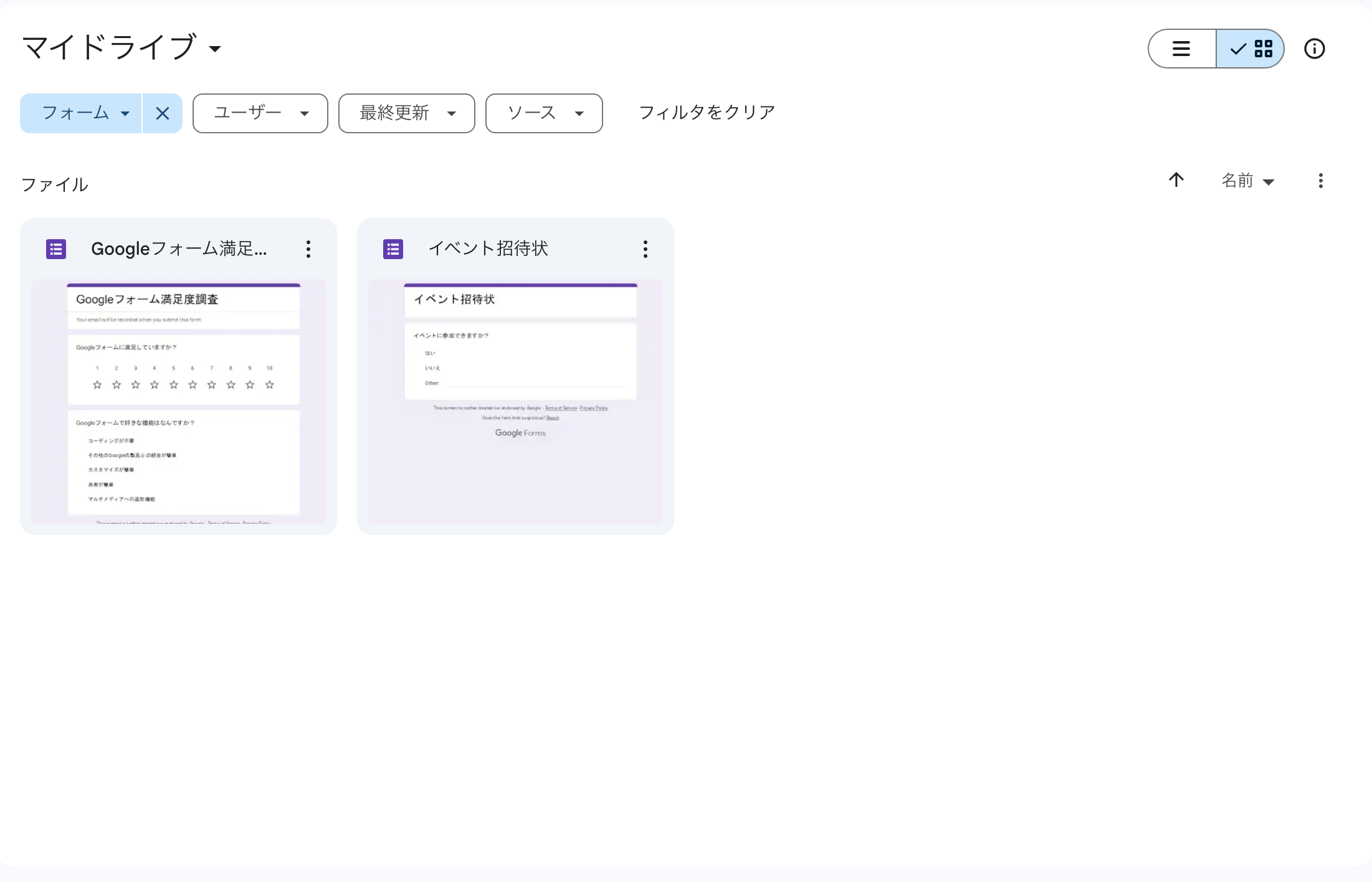Open the 名前 sort options dropdown

tap(1248, 181)
